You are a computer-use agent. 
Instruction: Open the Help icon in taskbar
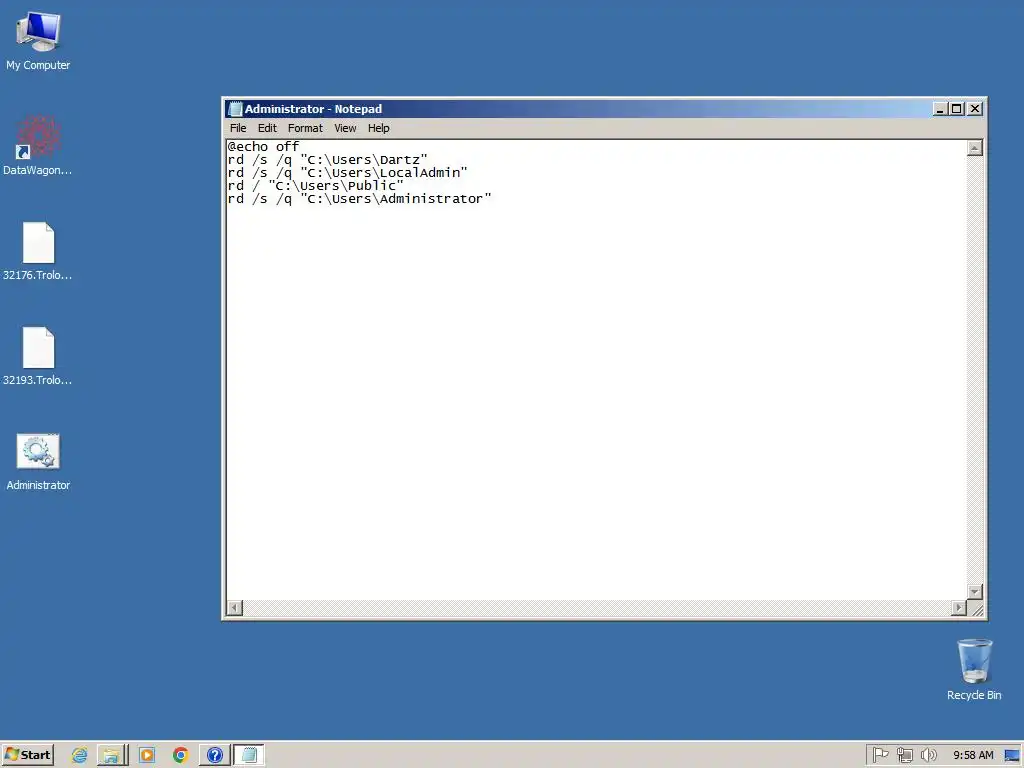point(214,755)
